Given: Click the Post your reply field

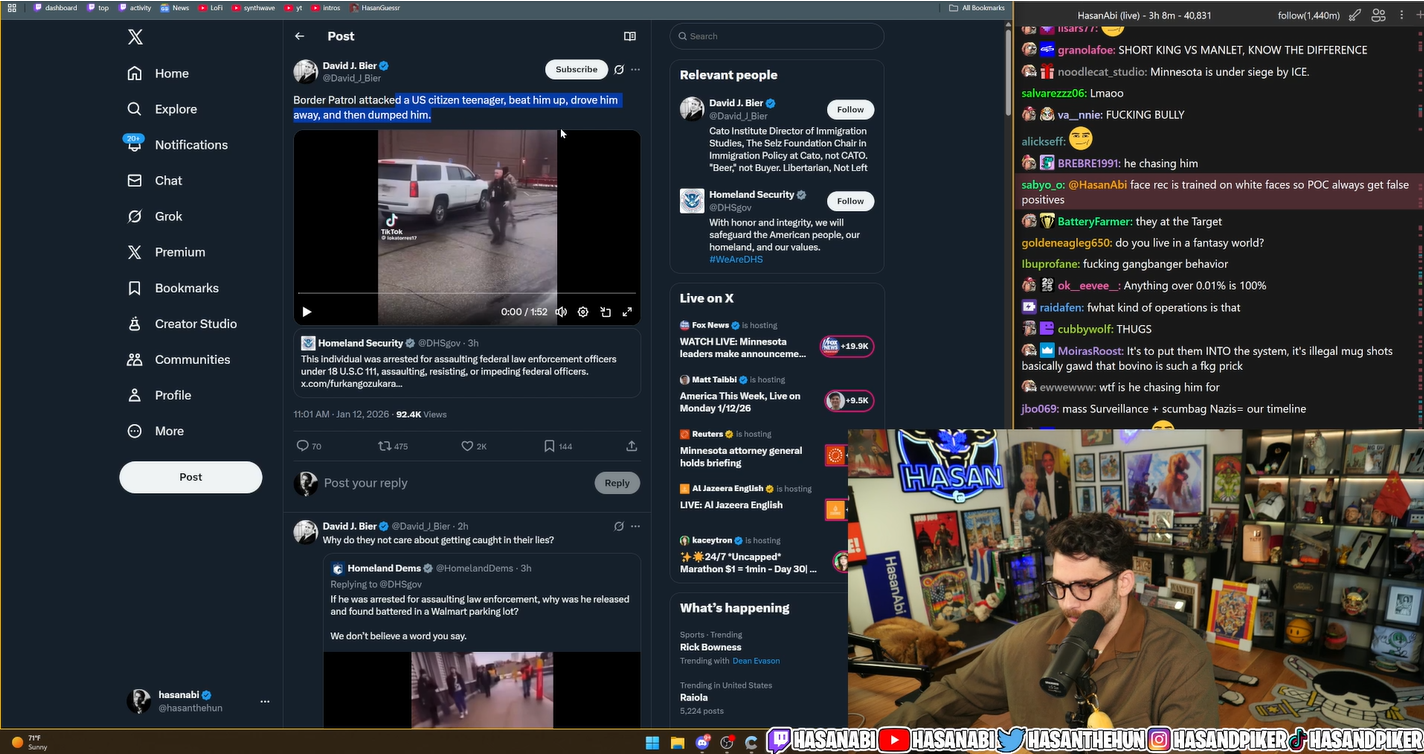Looking at the screenshot, I should pyautogui.click(x=455, y=483).
